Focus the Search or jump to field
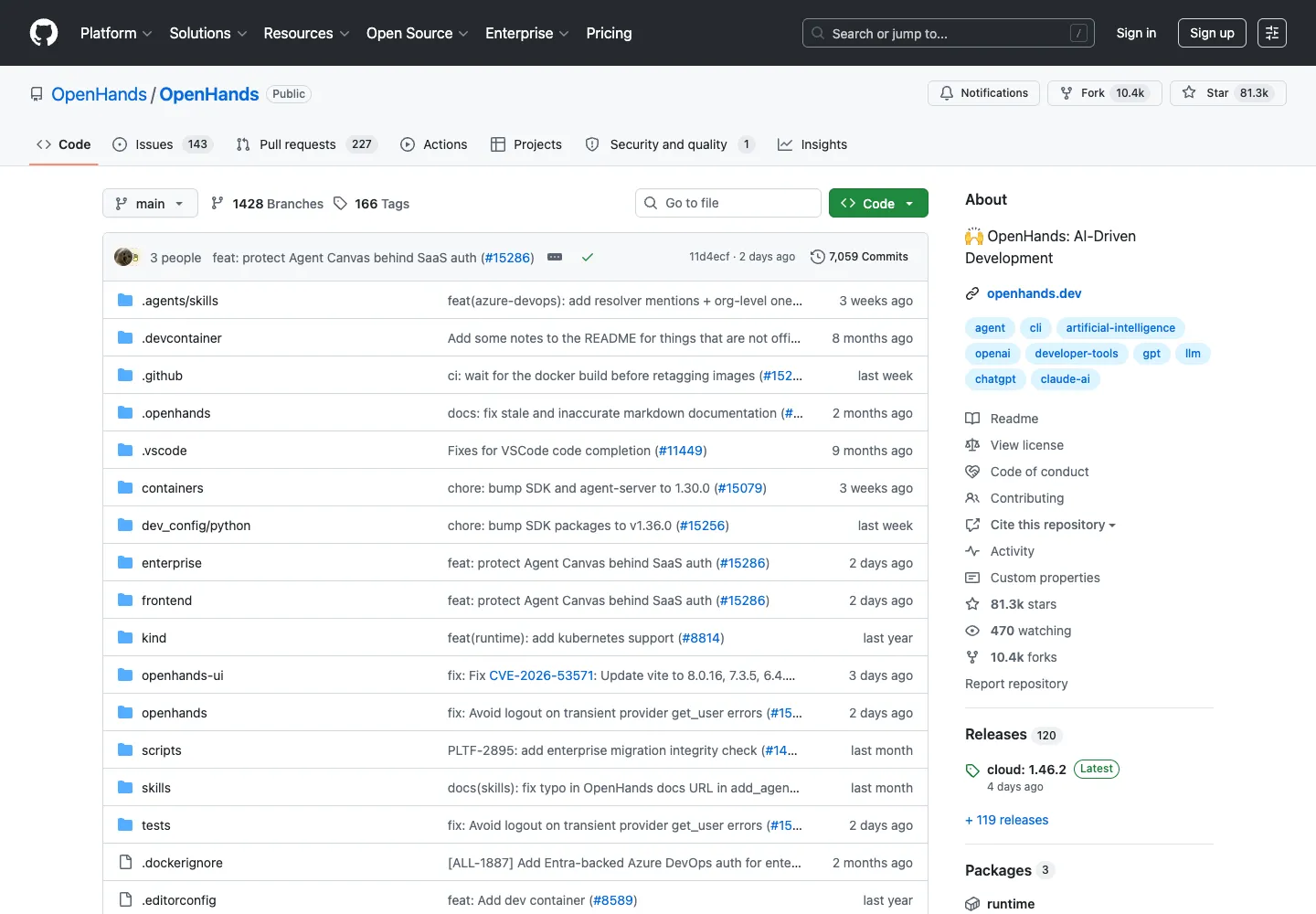This screenshot has height=914, width=1316. point(949,33)
